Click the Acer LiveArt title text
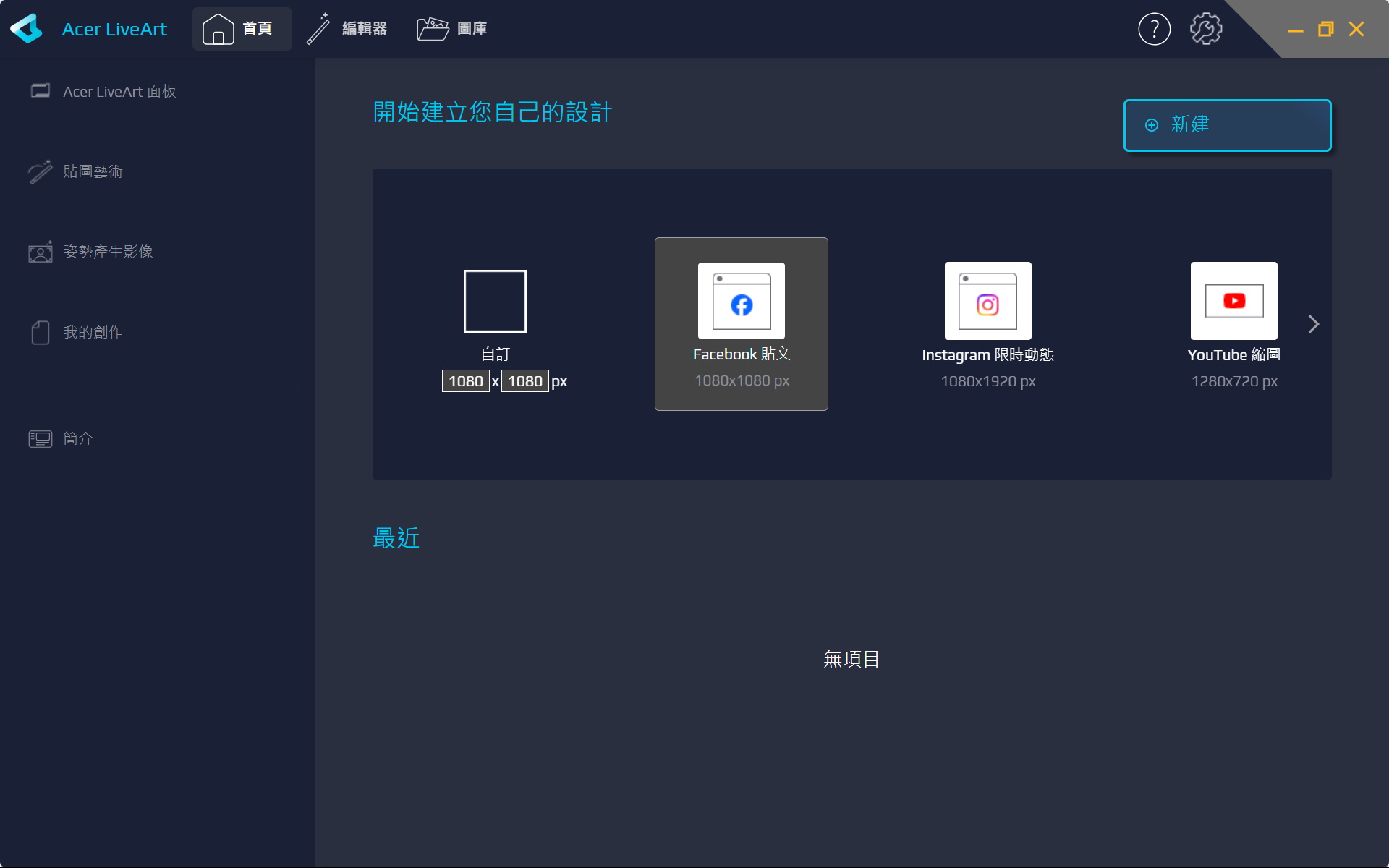Screen dimensions: 1389x868 [x=114, y=30]
